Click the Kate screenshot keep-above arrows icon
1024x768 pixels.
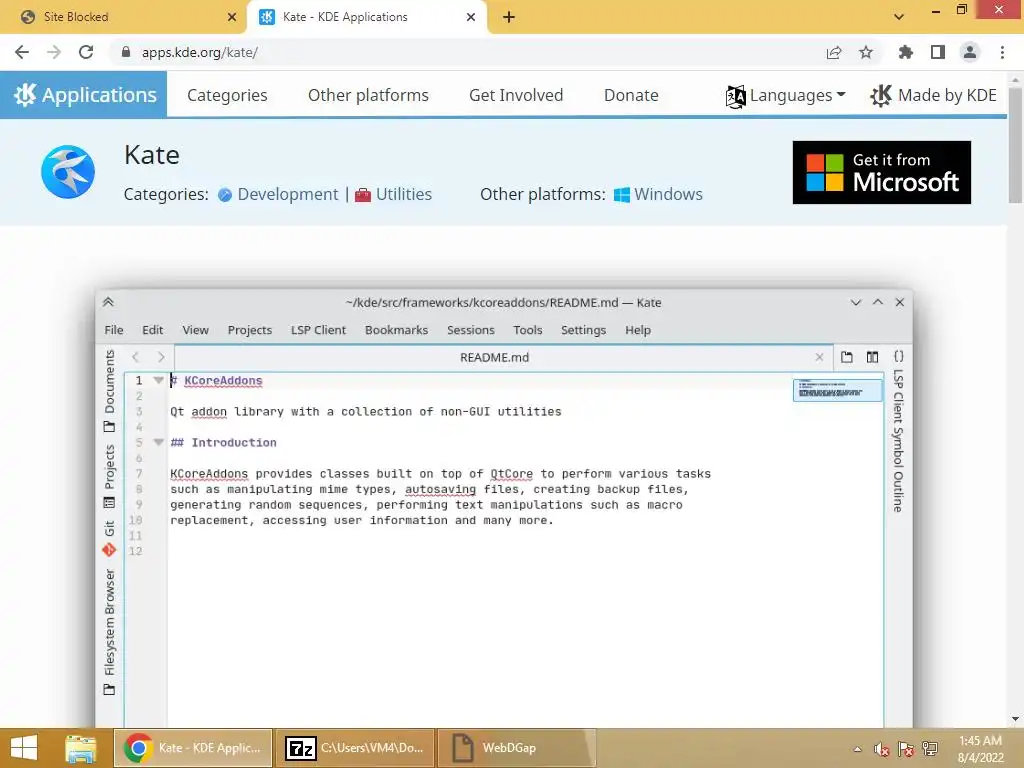click(x=108, y=302)
